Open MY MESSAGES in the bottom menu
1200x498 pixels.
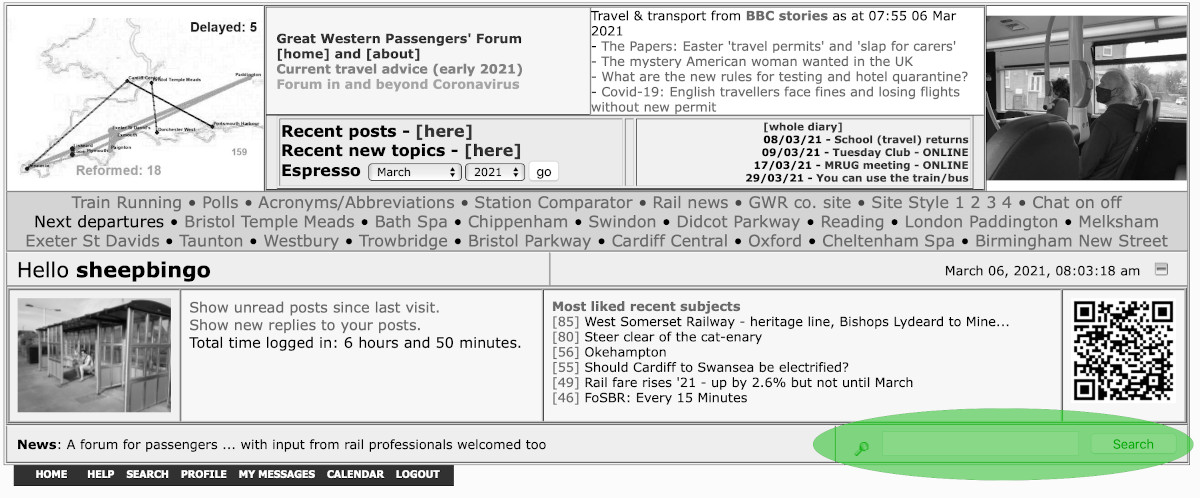tap(276, 474)
